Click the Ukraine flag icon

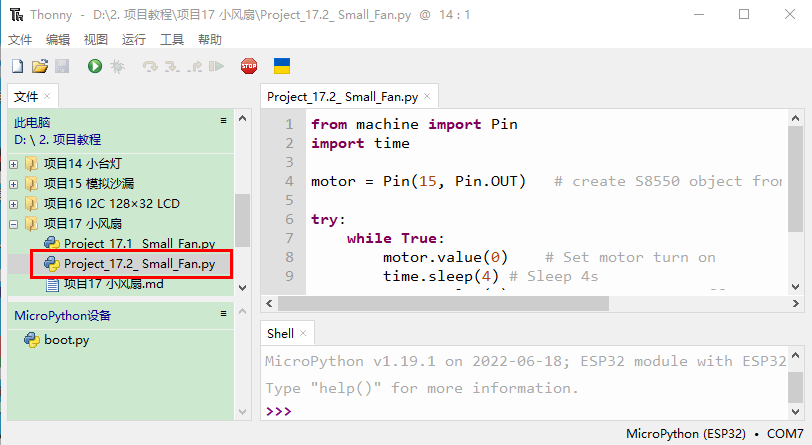pos(282,66)
